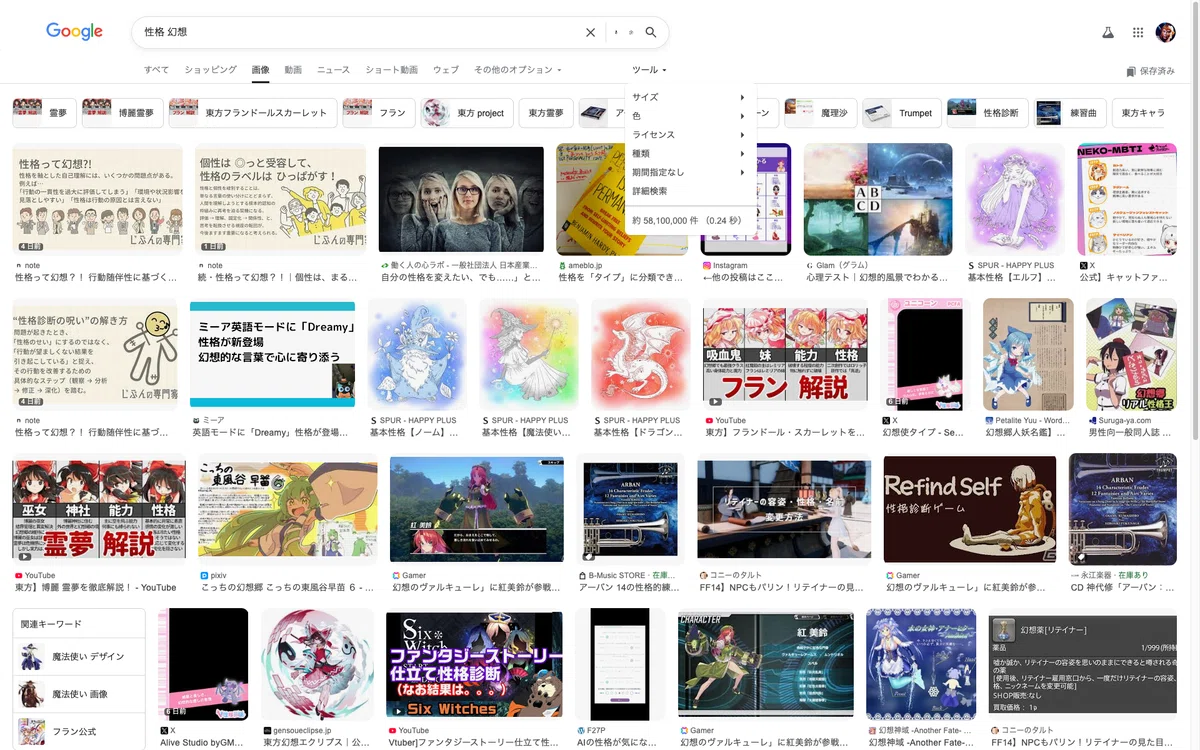Select the 博麗霊夢 filter chip
This screenshot has height=750, width=1200.
[x=123, y=113]
